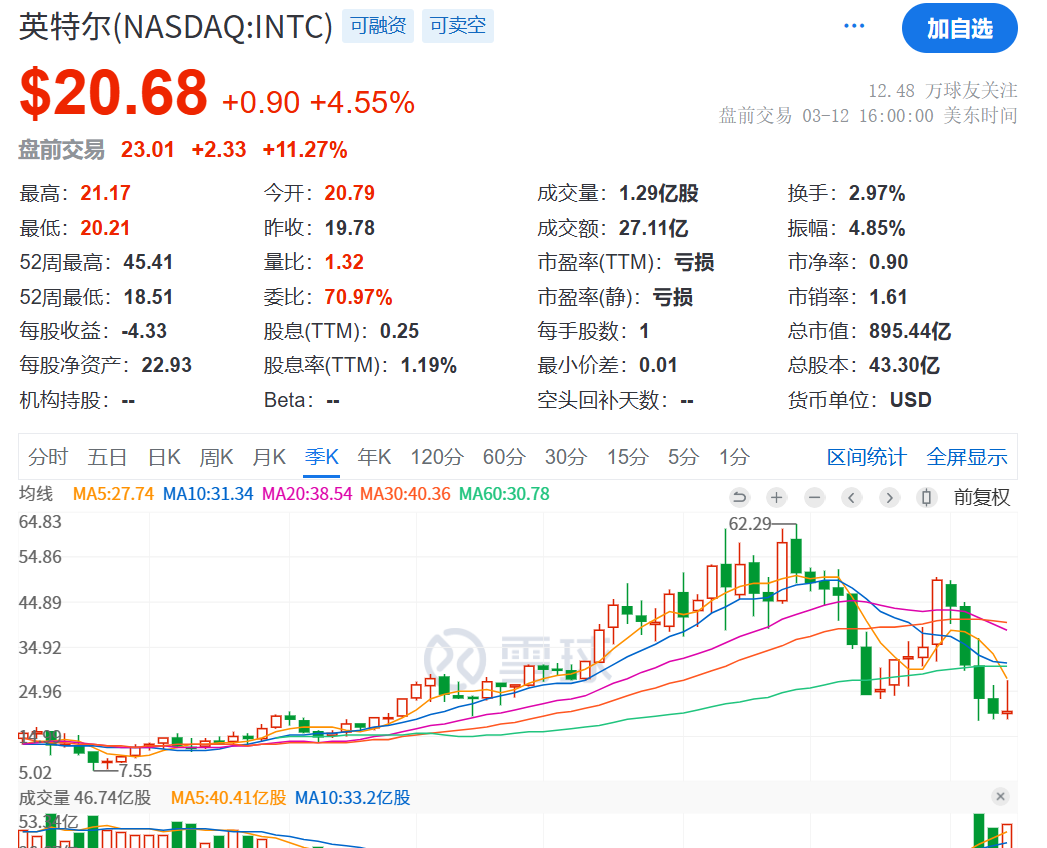
Task: Zoom out chart with minus icon
Action: (814, 497)
